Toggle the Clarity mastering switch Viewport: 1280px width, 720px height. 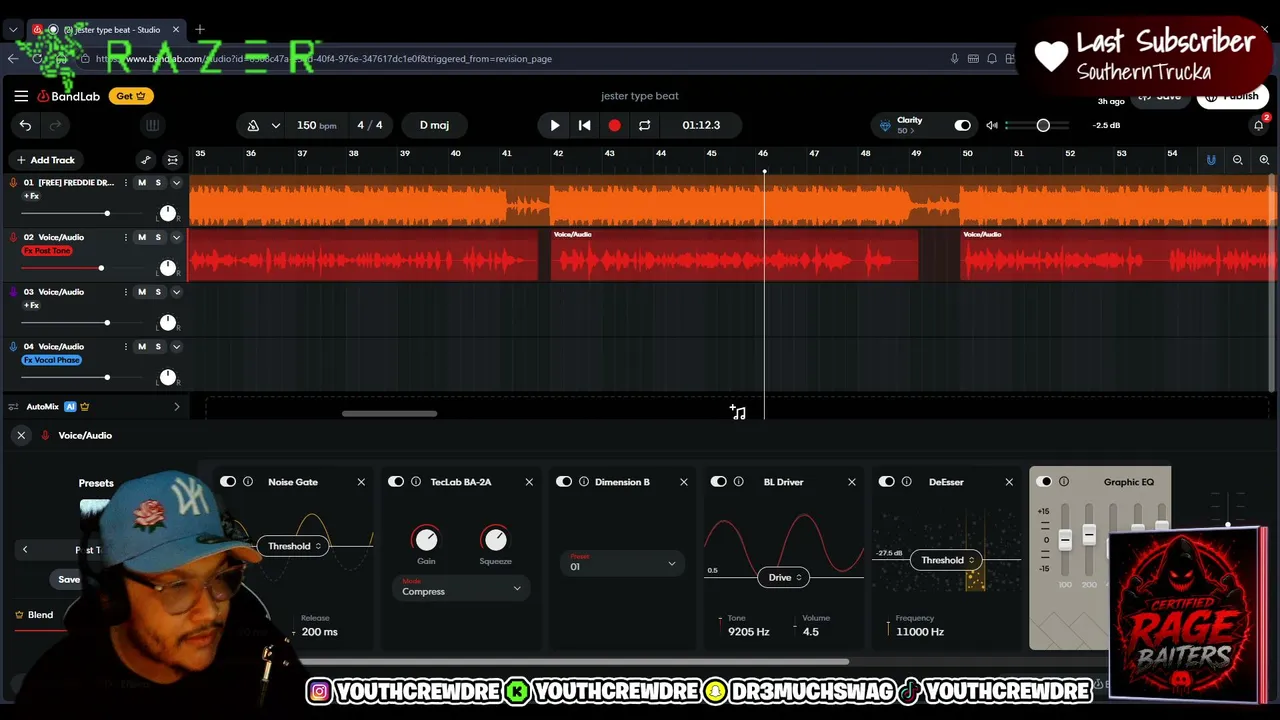[962, 125]
